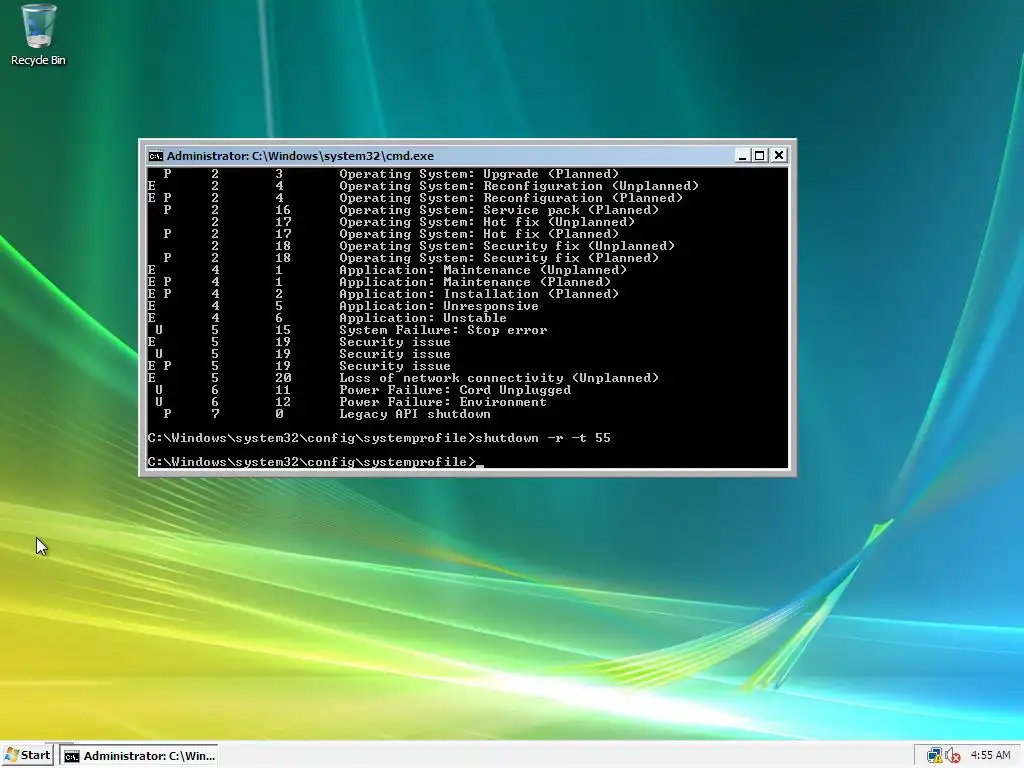Image resolution: width=1024 pixels, height=768 pixels.
Task: Click 'Application: Maintenance (Unplanned)' line
Action: pos(483,270)
